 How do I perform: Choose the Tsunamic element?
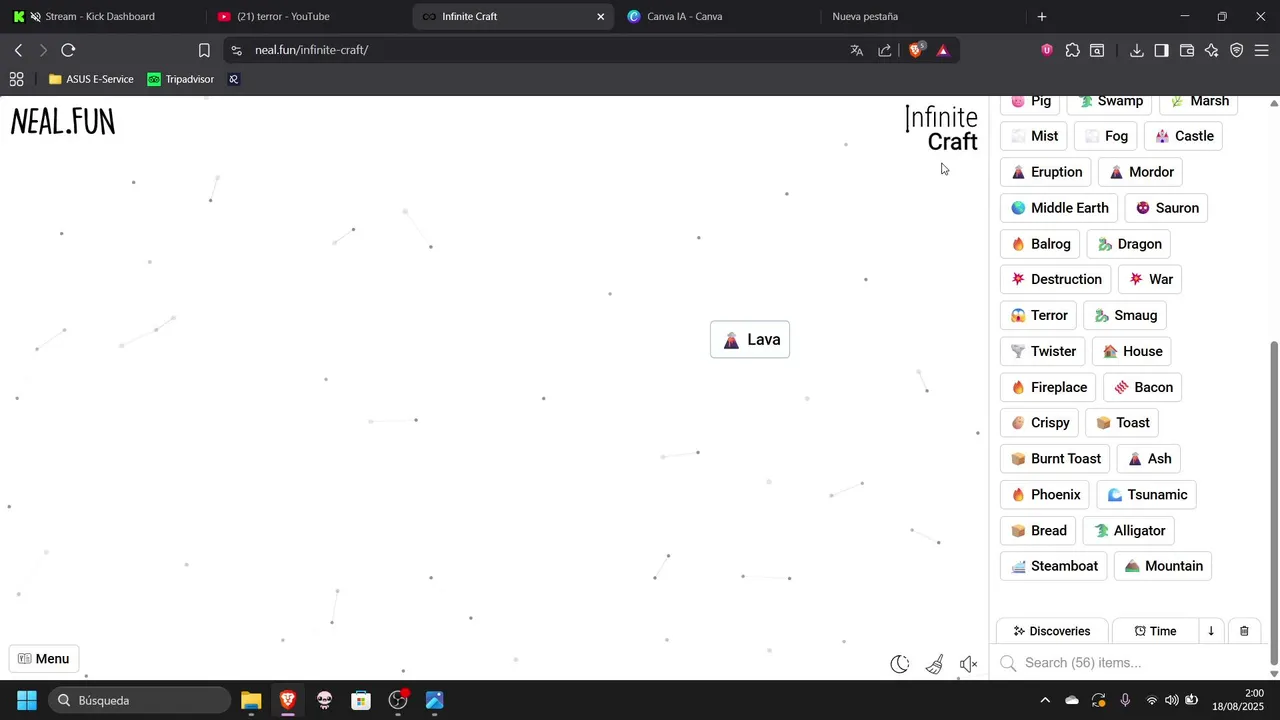pyautogui.click(x=1147, y=495)
